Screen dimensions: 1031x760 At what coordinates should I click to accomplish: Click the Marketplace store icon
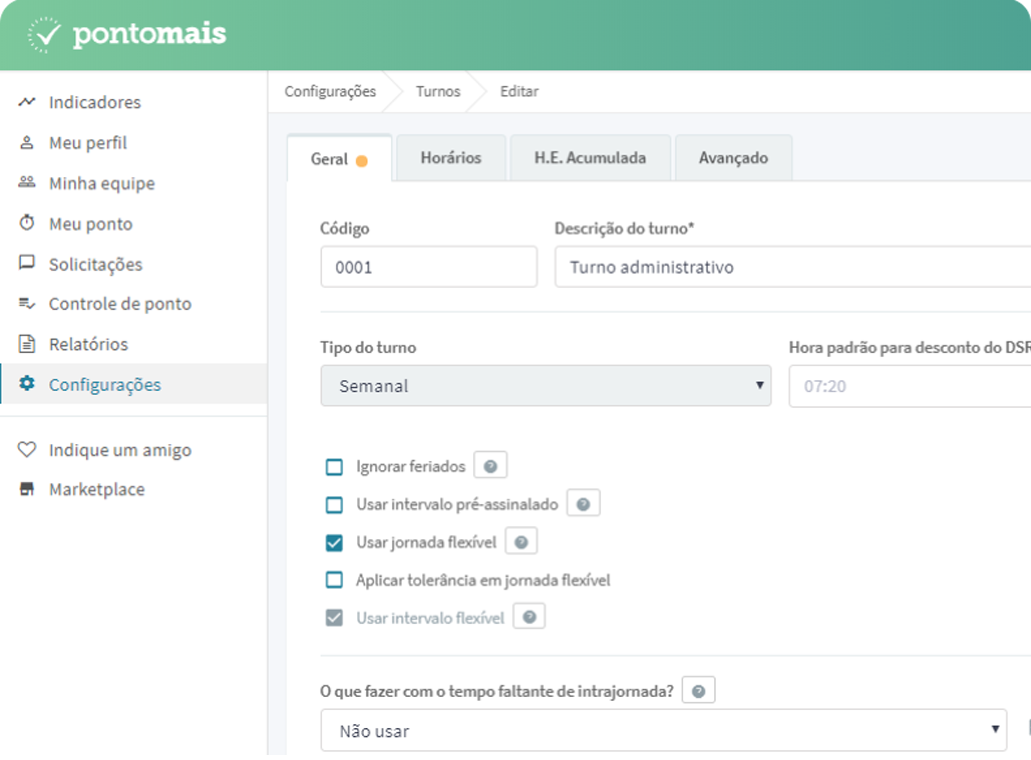[x=27, y=489]
